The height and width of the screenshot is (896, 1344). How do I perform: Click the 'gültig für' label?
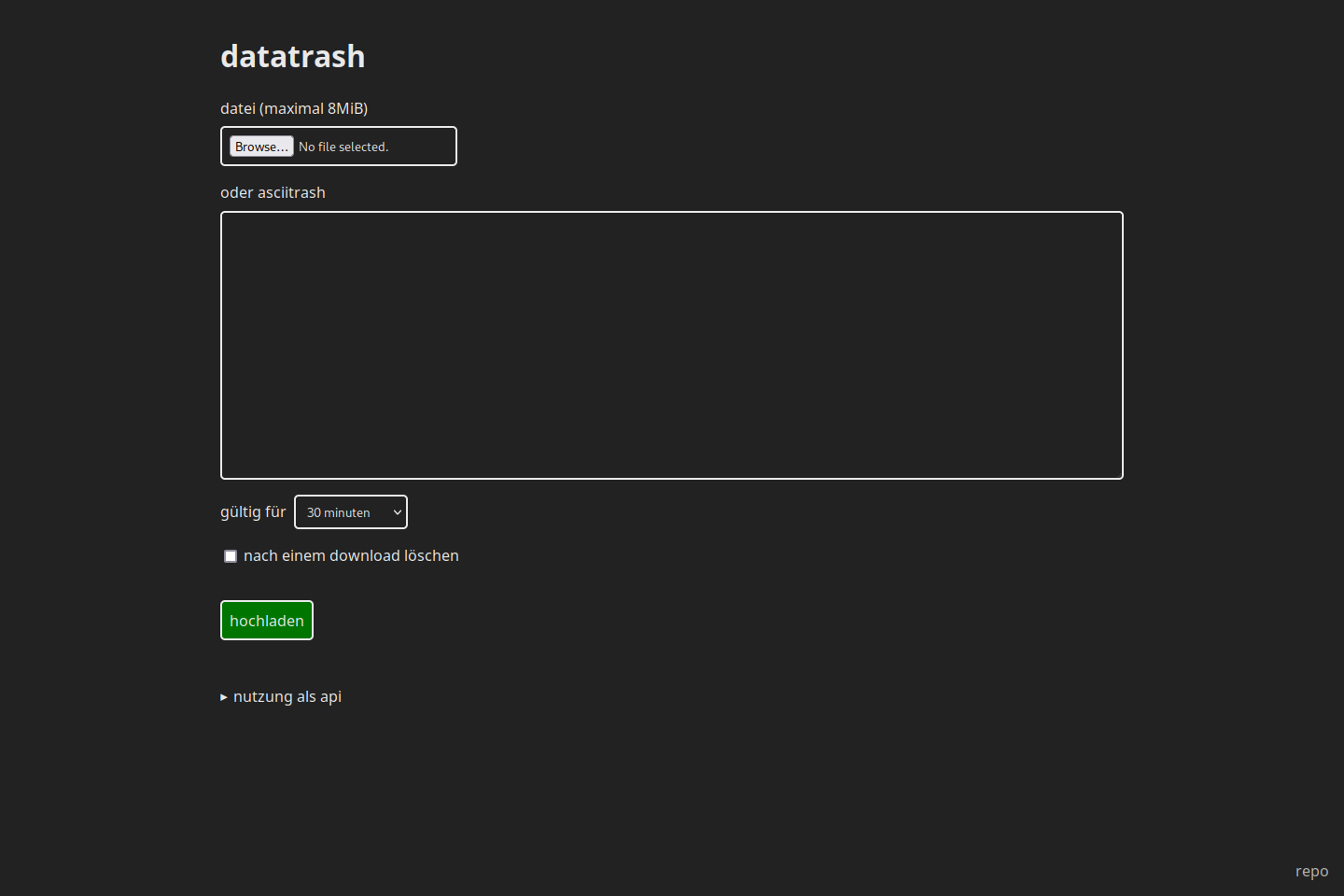click(x=253, y=512)
